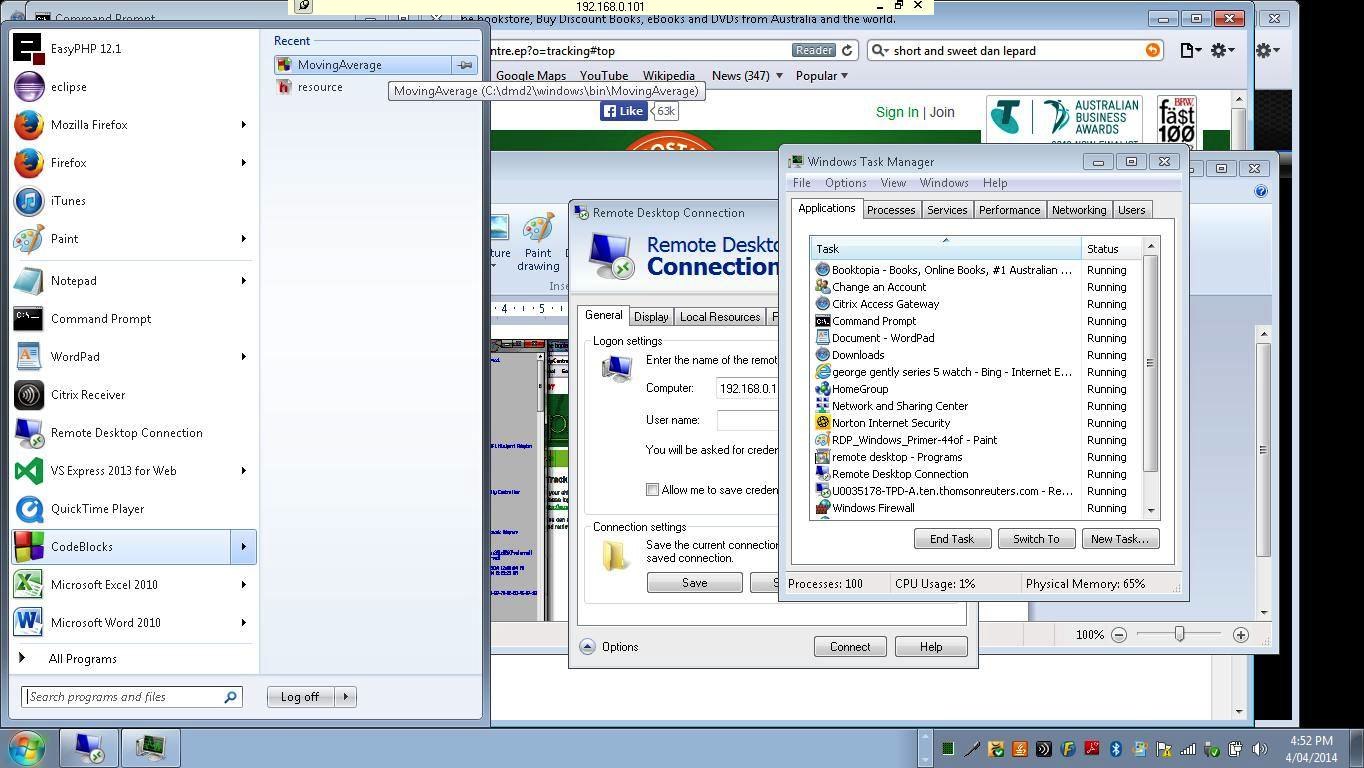Open the Log off options arrow
Viewport: 1364px width, 768px height.
pyautogui.click(x=345, y=697)
